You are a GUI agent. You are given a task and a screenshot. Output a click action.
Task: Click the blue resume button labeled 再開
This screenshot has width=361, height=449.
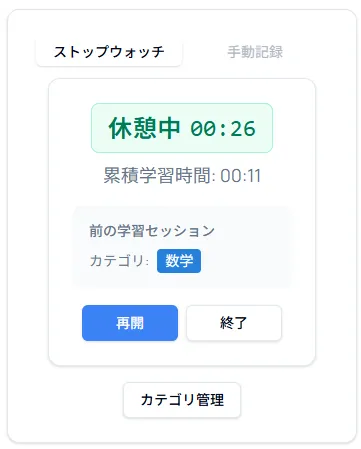[x=130, y=323]
